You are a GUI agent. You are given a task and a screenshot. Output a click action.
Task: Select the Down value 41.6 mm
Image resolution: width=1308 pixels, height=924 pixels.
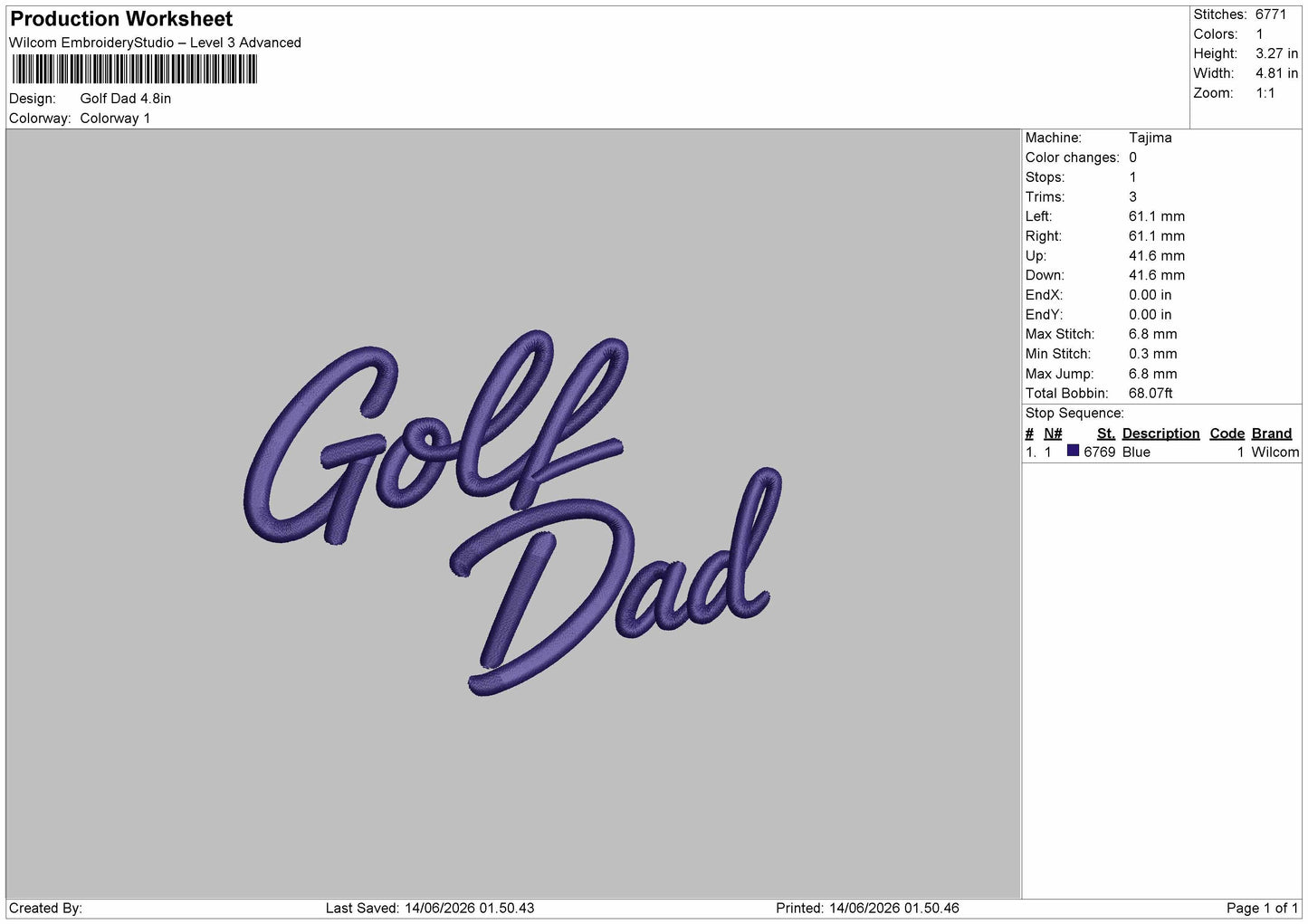click(x=1157, y=275)
